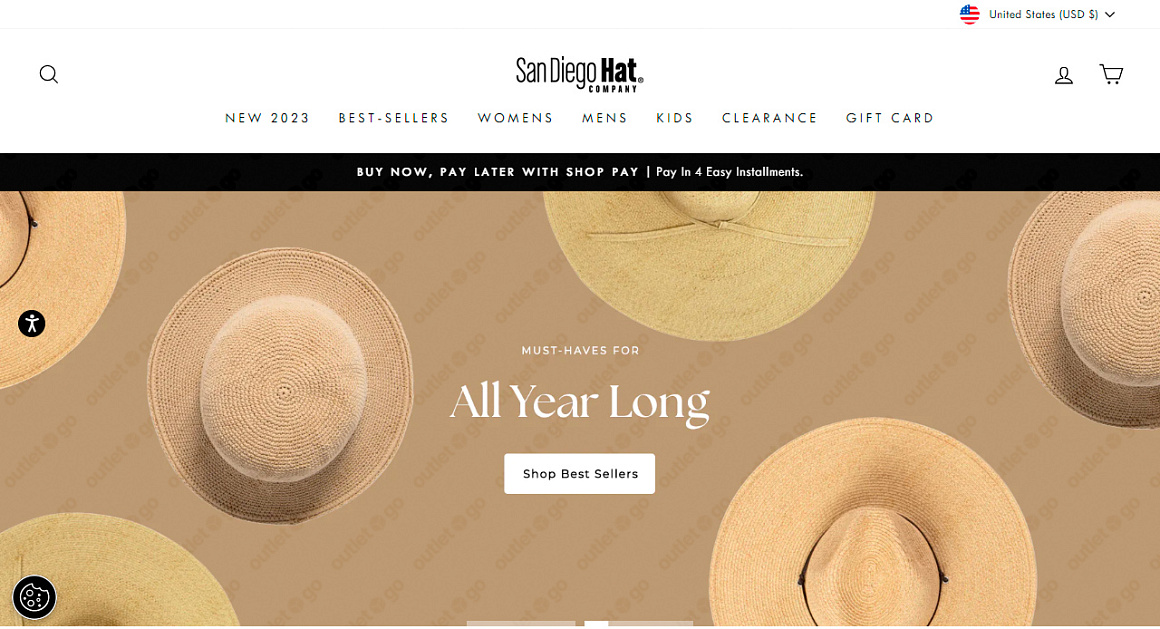
Task: Select the first slideshow progress bar indicator
Action: 521,624
